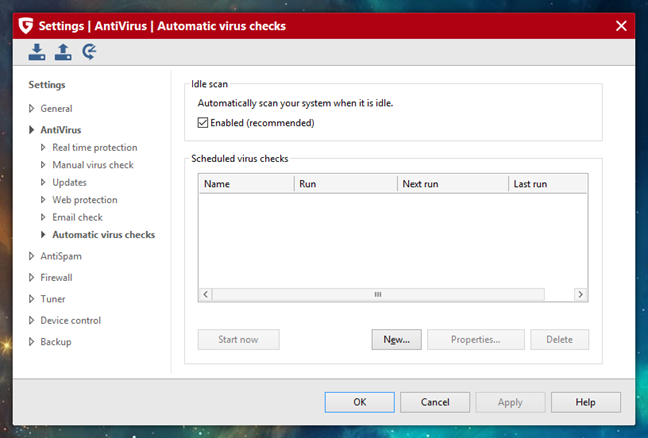The height and width of the screenshot is (438, 648).
Task: Click the save settings upload icon
Action: 63,52
